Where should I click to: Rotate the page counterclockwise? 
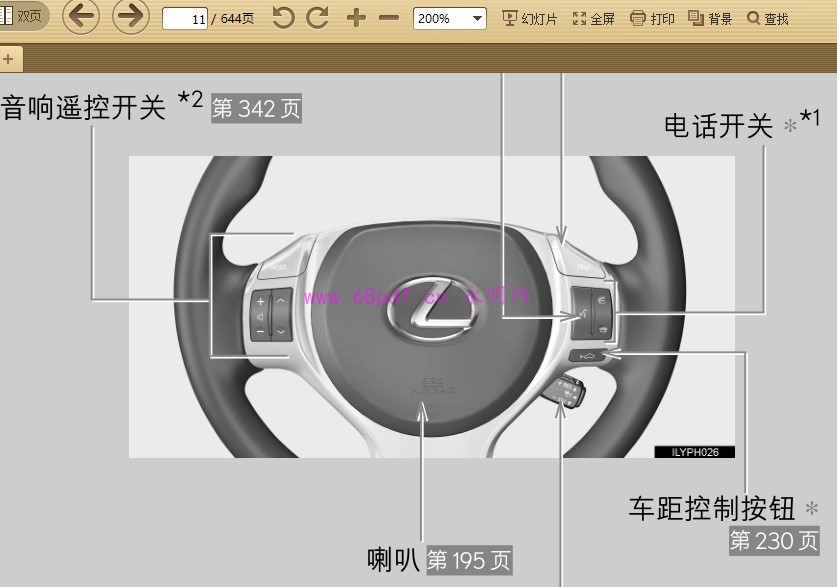(x=283, y=18)
